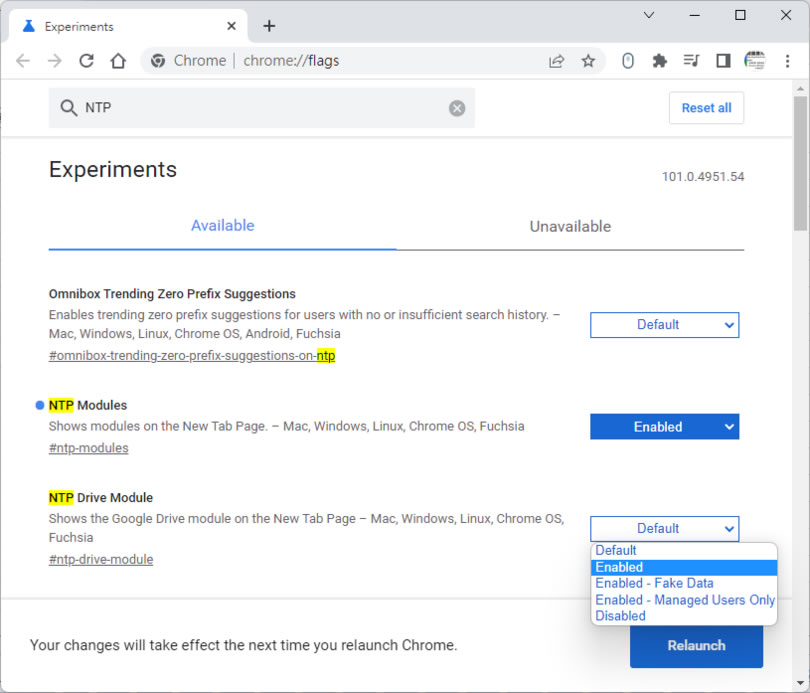810x693 pixels.
Task: Minimize the Chrome window
Action: pos(695,15)
